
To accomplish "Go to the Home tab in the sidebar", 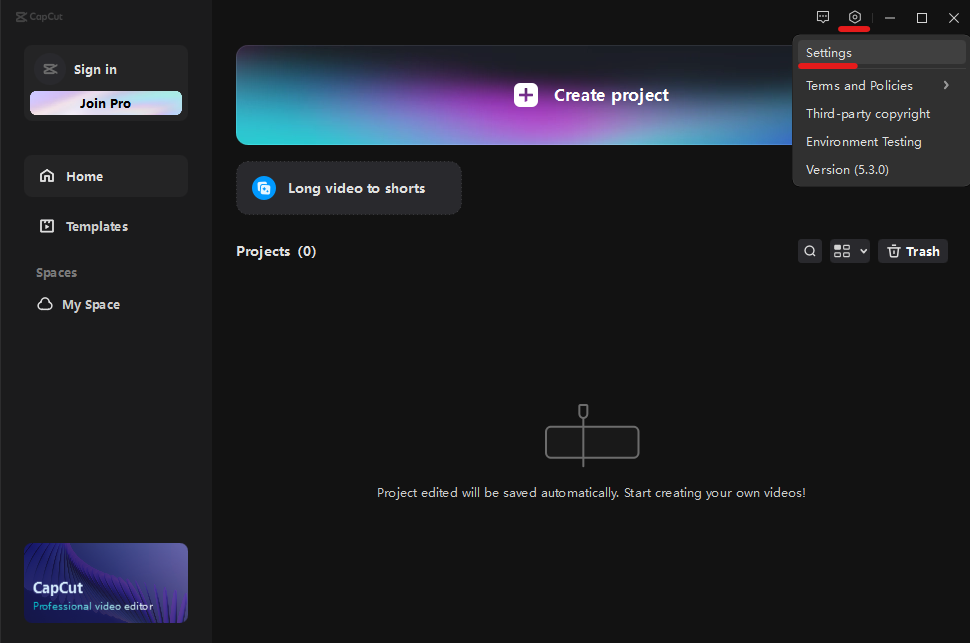I will pyautogui.click(x=106, y=176).
